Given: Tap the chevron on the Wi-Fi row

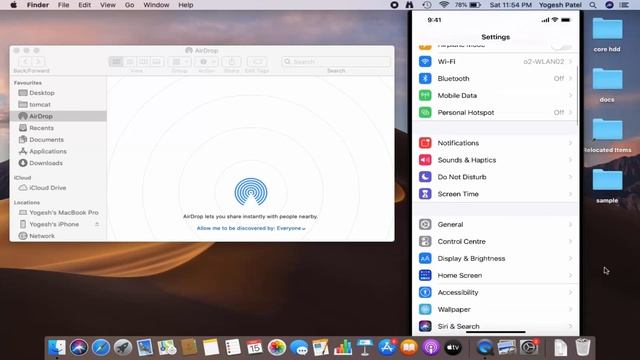Looking at the screenshot, I should [570, 62].
